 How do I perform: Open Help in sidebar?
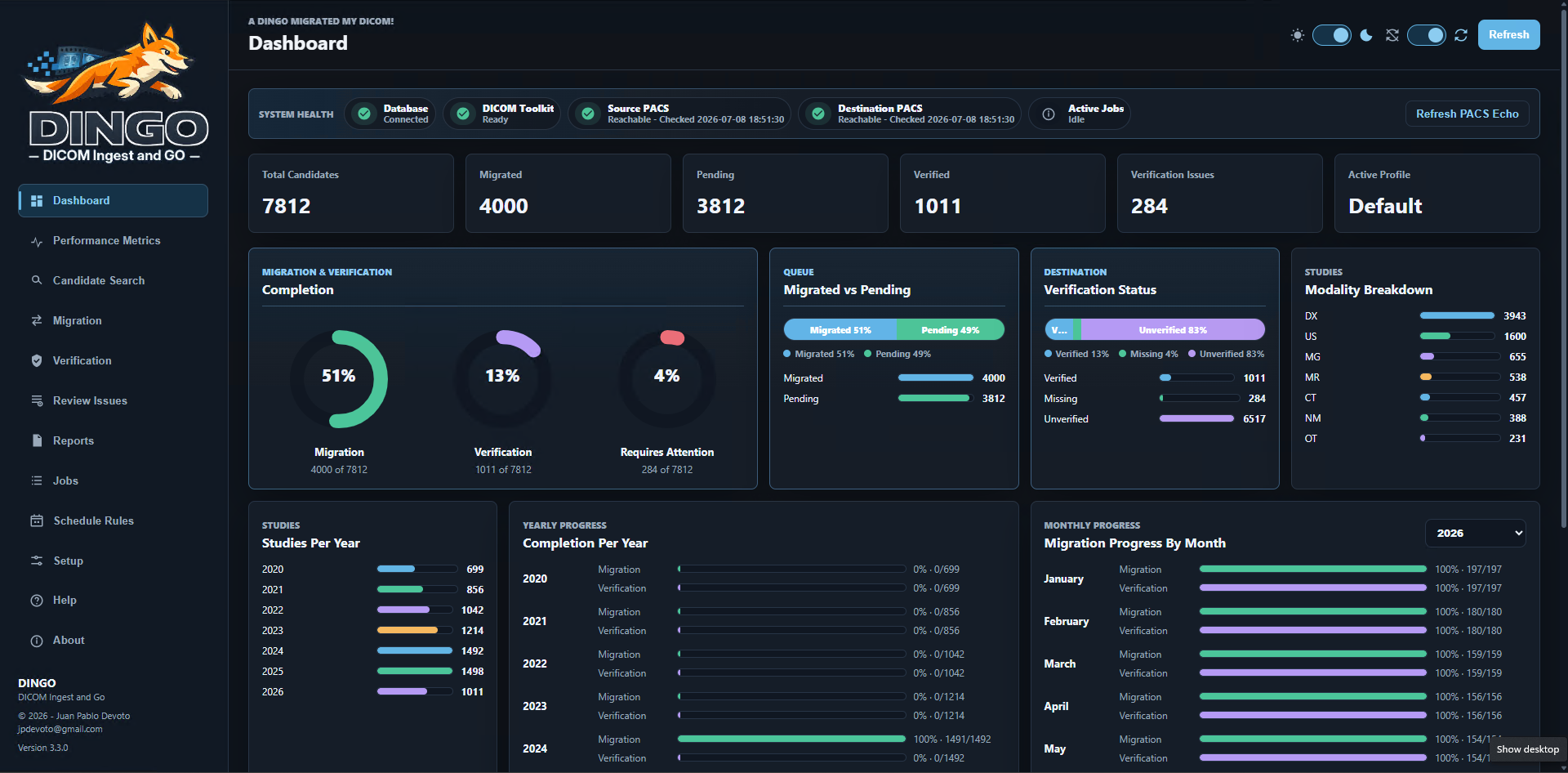point(113,601)
